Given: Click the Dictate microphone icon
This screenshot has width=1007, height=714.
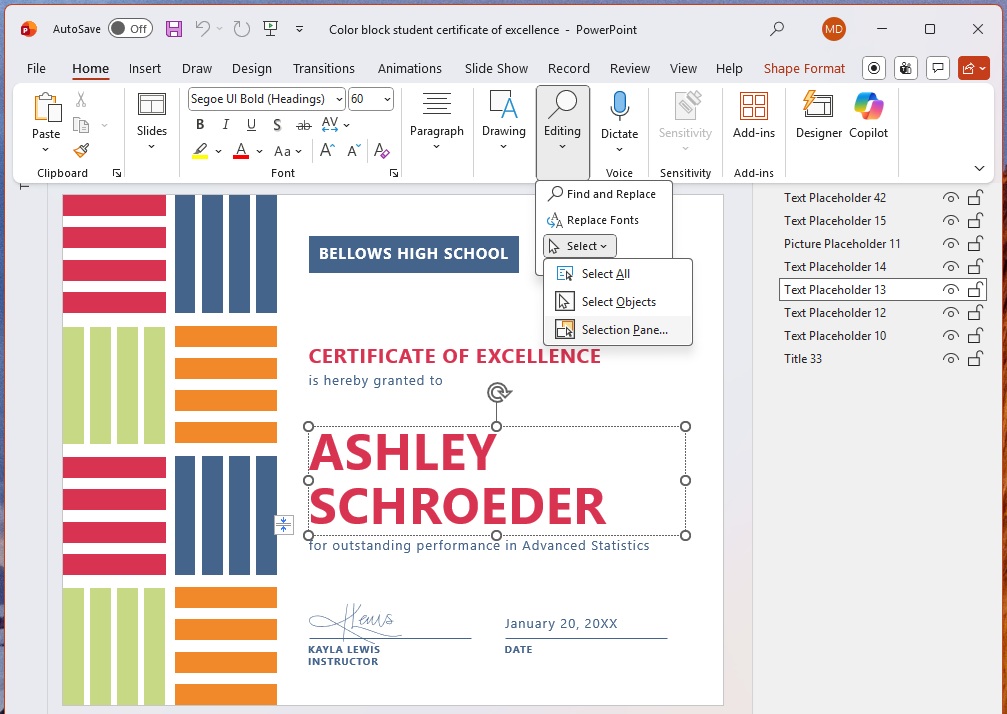Looking at the screenshot, I should [619, 106].
